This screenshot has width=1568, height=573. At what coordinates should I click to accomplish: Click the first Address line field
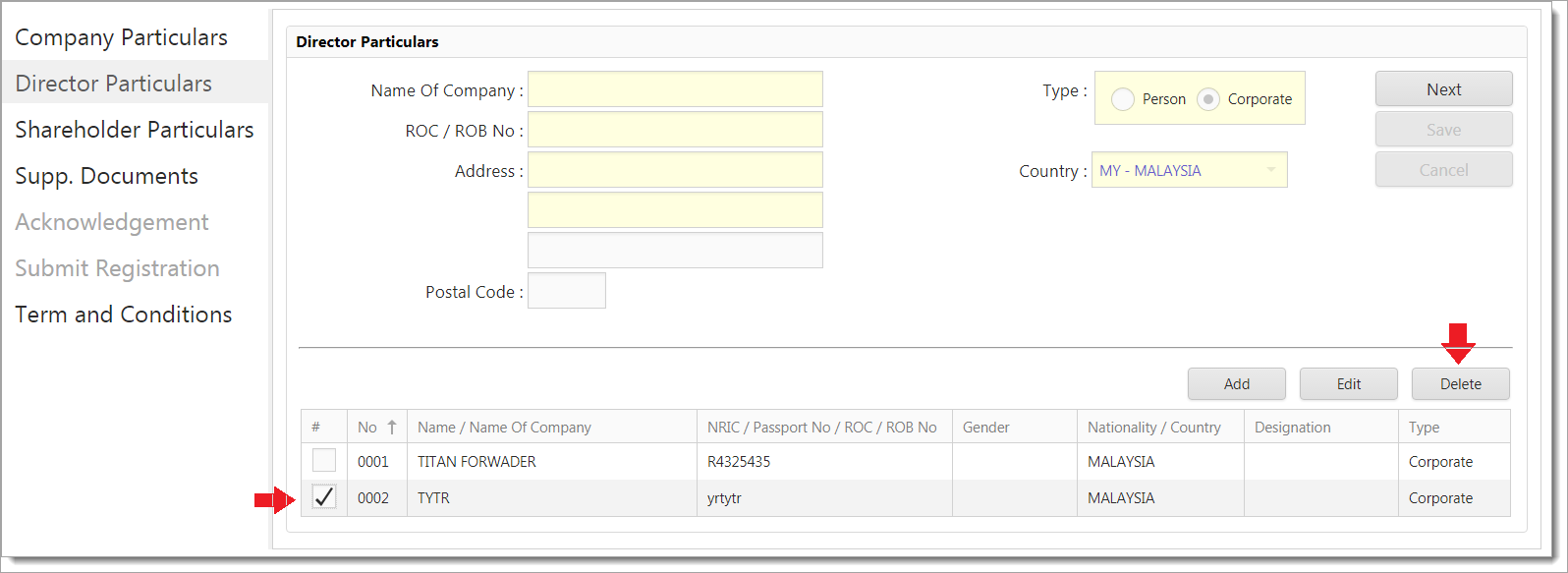[x=675, y=170]
